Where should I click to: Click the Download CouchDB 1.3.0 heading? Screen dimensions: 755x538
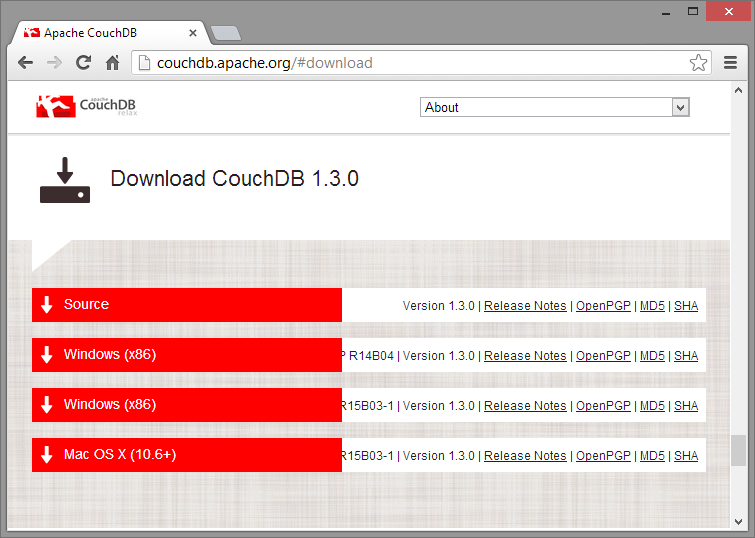234,179
